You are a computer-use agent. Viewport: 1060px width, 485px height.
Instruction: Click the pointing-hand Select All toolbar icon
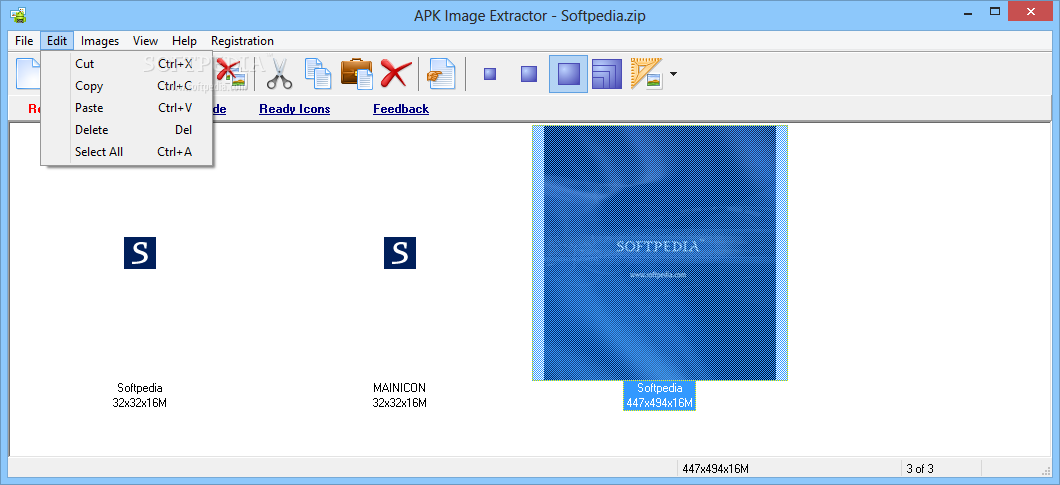(x=441, y=73)
